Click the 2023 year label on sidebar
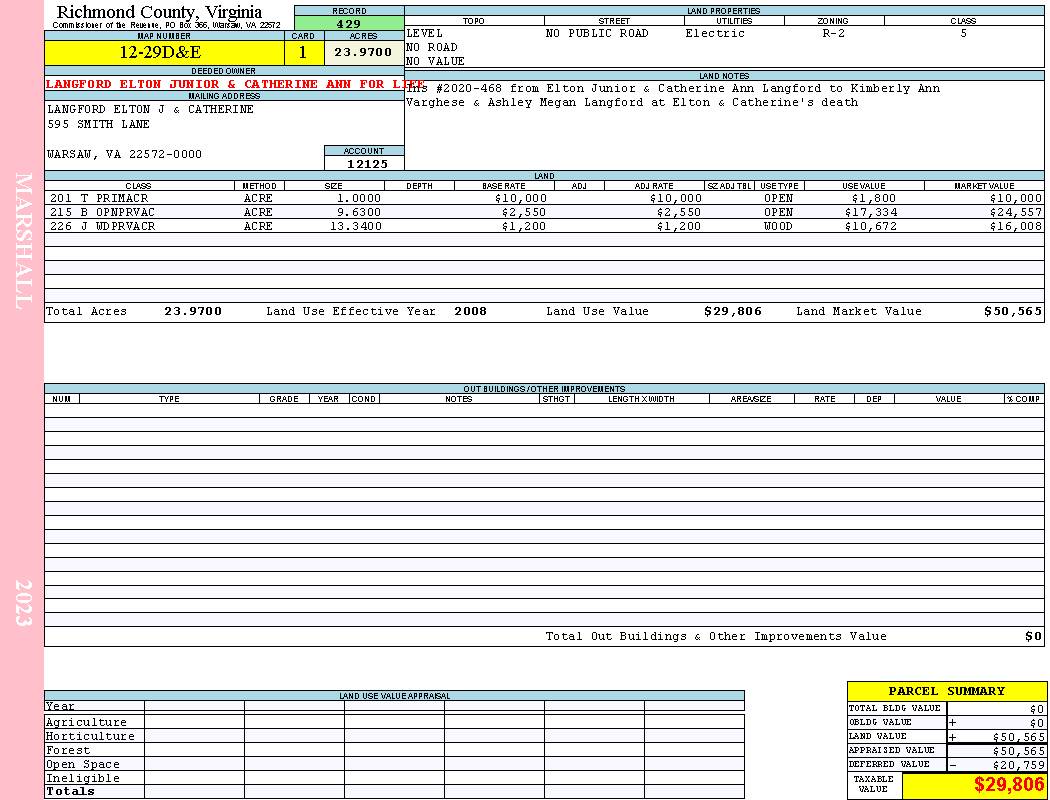This screenshot has height=800, width=1050. click(23, 603)
